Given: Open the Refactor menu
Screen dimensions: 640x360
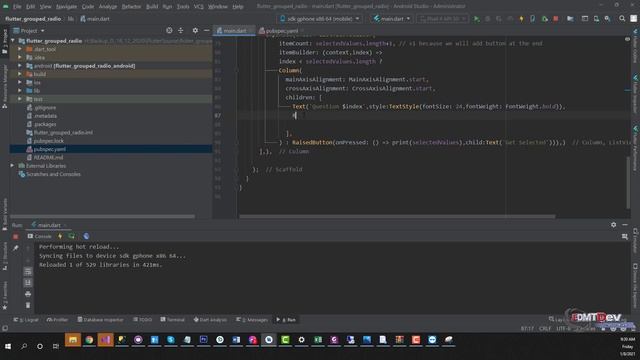Looking at the screenshot, I should coord(131,7).
